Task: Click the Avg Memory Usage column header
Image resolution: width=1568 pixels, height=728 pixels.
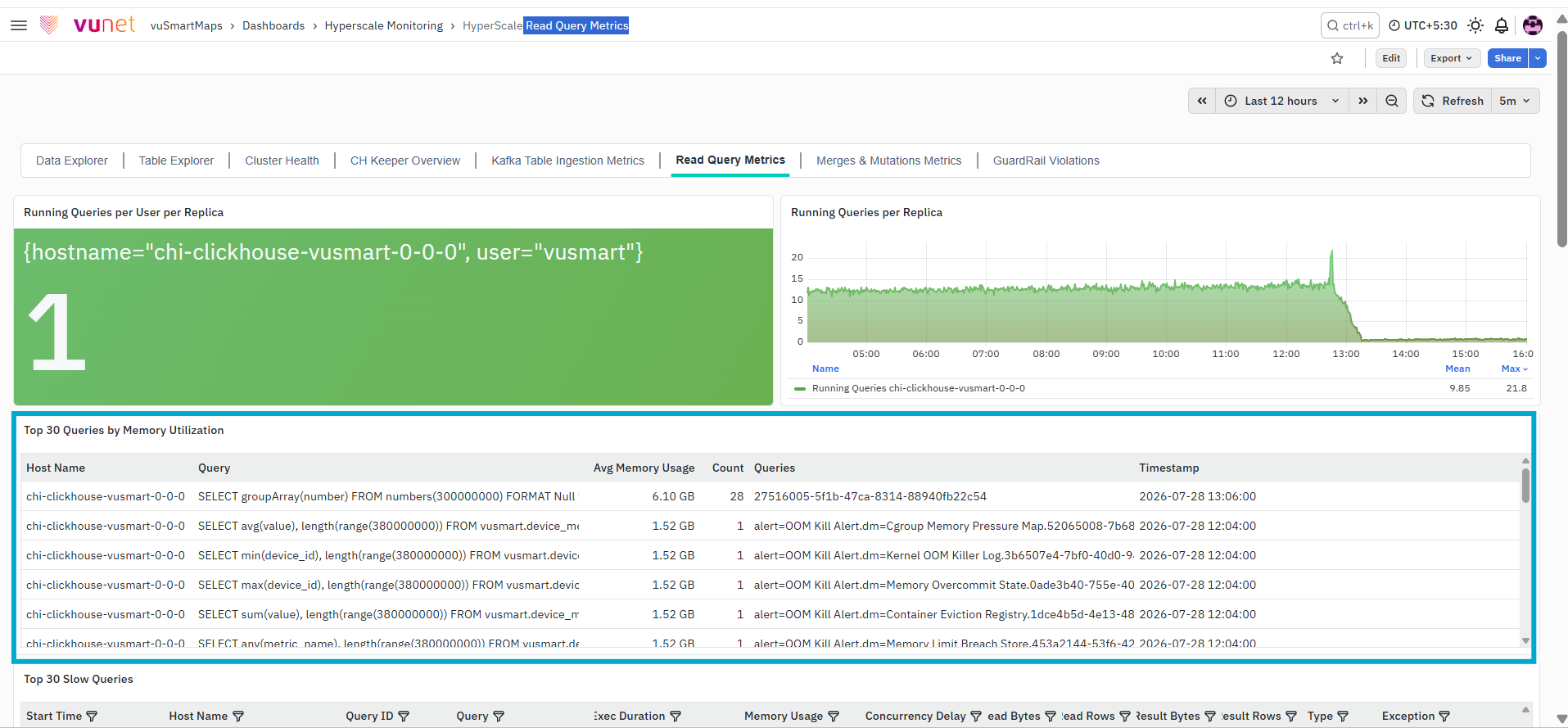Action: (x=644, y=468)
